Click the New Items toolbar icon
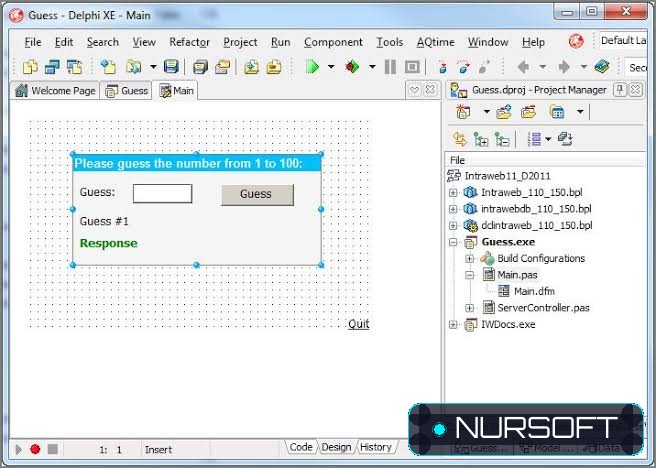This screenshot has width=656, height=468. click(x=108, y=66)
